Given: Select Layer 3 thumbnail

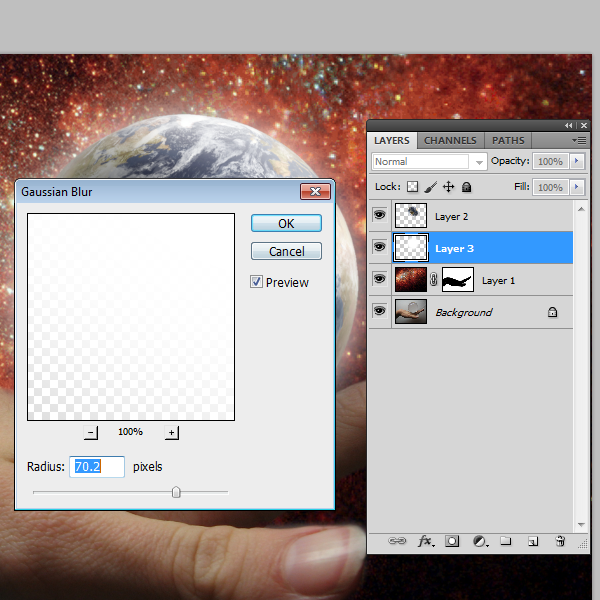Looking at the screenshot, I should [411, 248].
